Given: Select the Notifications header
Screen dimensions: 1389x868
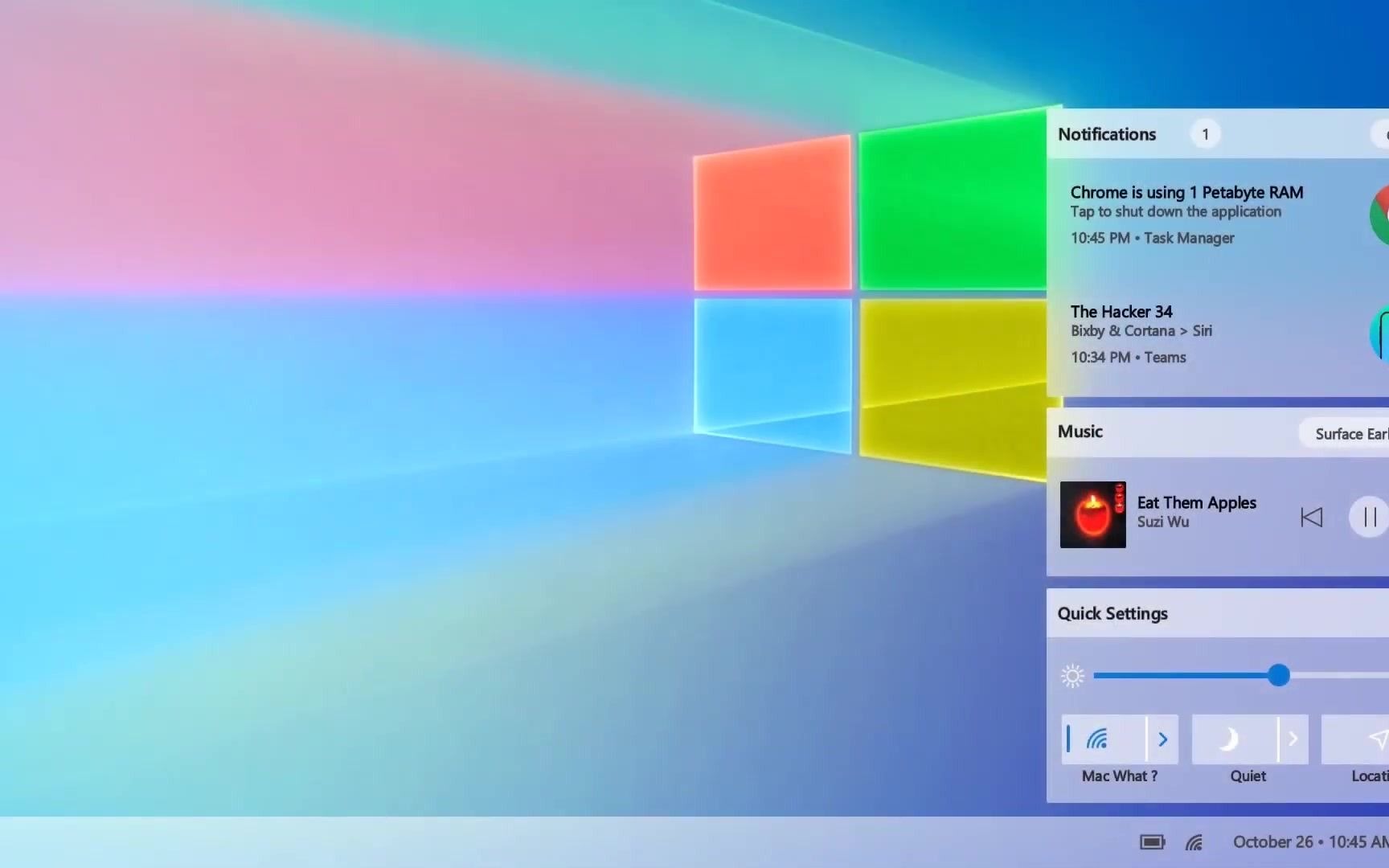Looking at the screenshot, I should coord(1107,134).
